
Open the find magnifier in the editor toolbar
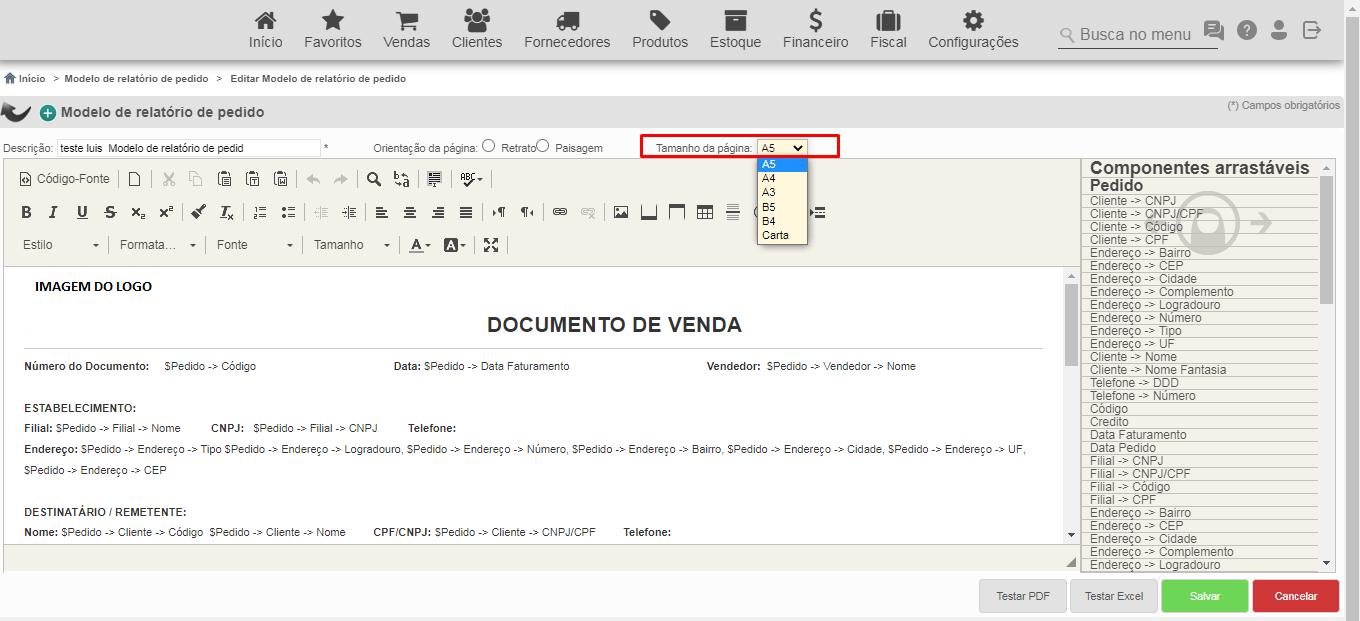(373, 179)
